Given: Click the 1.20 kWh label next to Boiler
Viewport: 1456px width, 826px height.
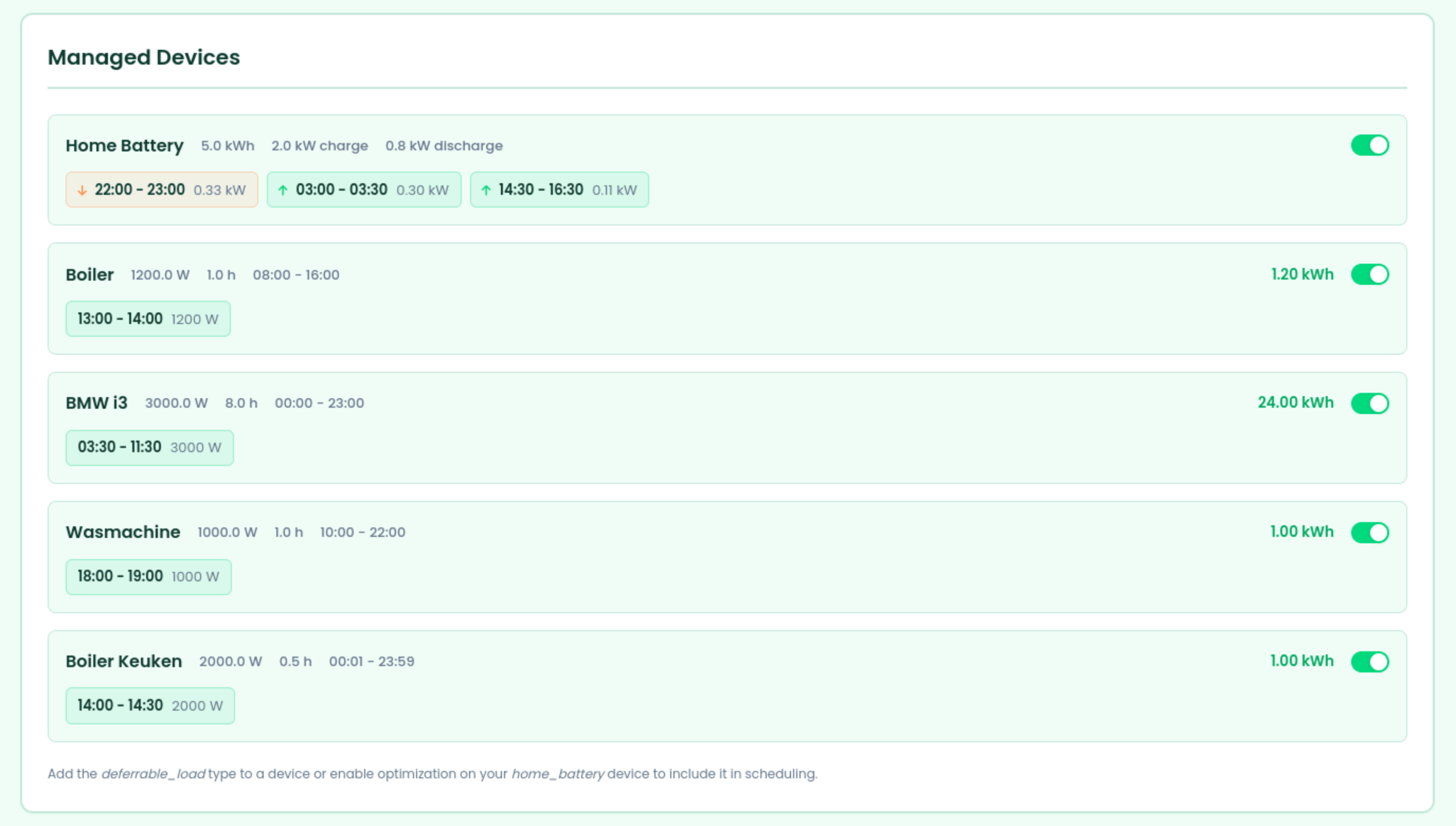Looking at the screenshot, I should [1302, 274].
